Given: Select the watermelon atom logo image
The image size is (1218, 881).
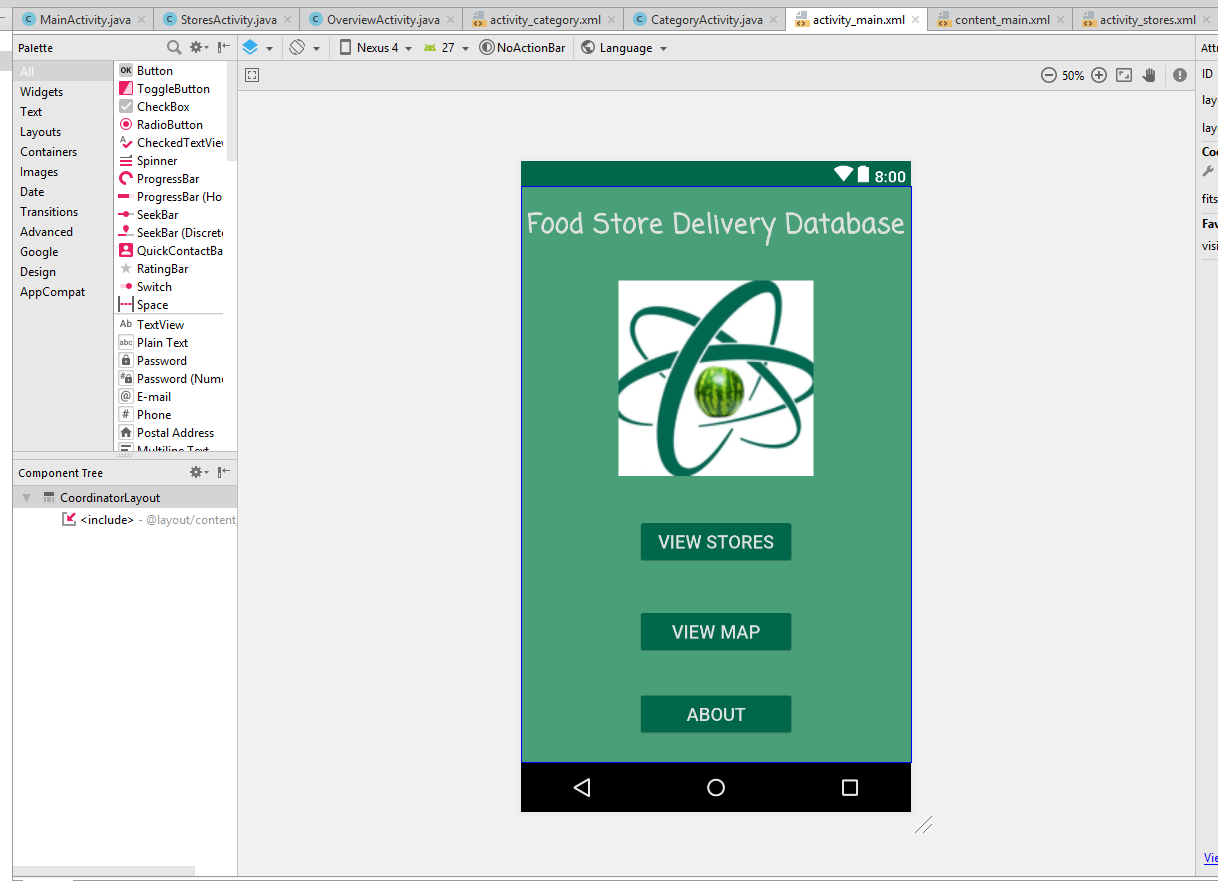Looking at the screenshot, I should coord(716,378).
